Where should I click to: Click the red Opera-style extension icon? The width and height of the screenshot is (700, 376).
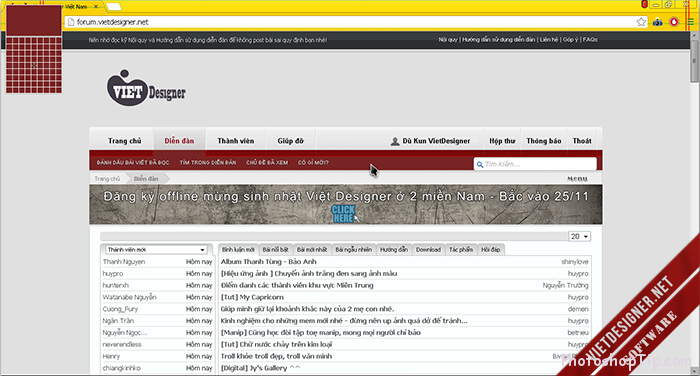coord(674,22)
